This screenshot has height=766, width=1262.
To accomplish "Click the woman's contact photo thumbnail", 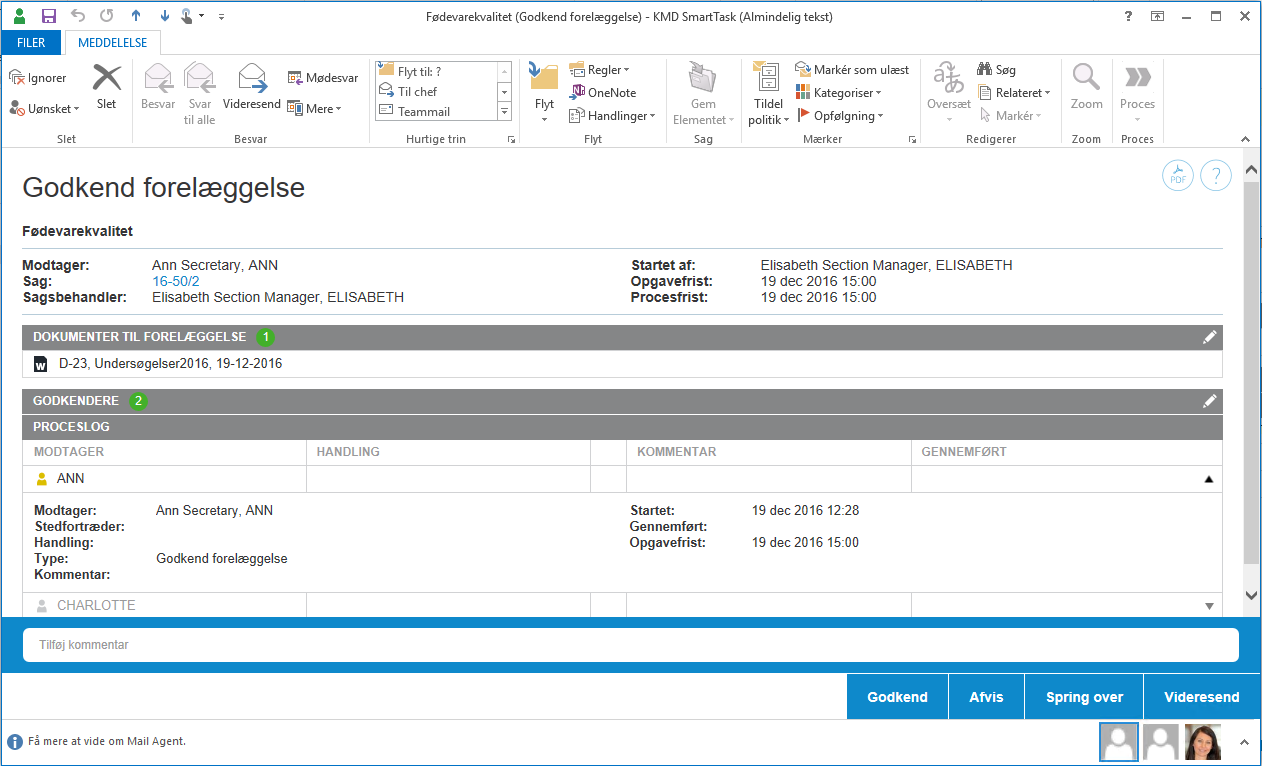I will pyautogui.click(x=1202, y=742).
